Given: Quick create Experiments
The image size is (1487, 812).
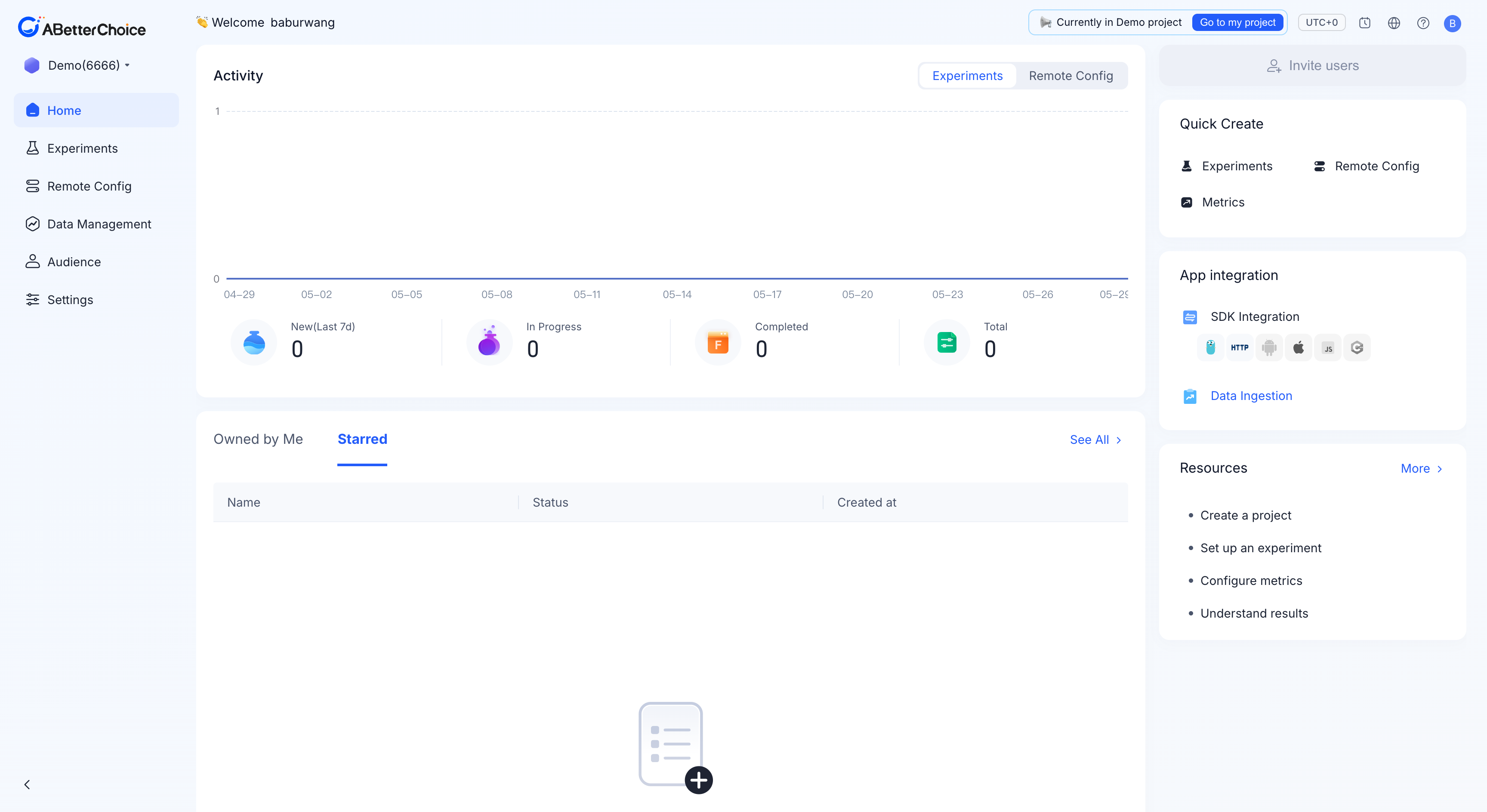Looking at the screenshot, I should [1226, 166].
